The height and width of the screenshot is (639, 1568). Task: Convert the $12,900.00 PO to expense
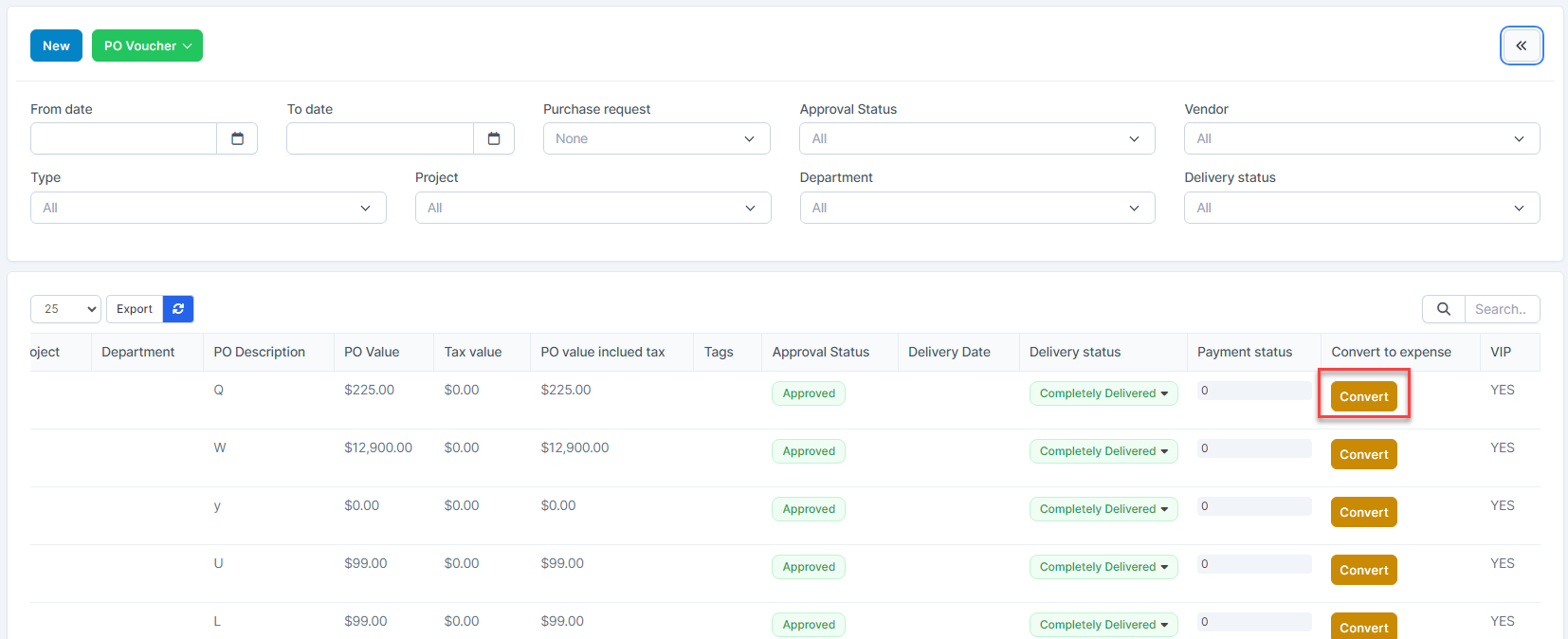point(1363,454)
